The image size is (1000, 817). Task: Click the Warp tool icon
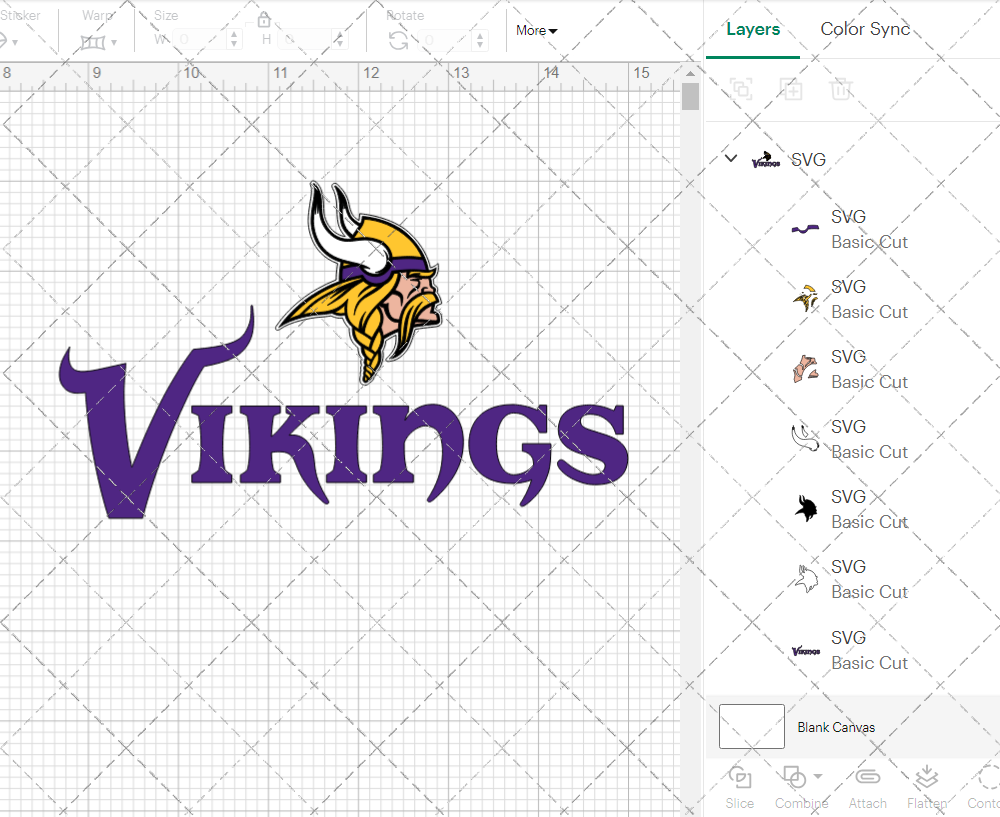[x=92, y=43]
